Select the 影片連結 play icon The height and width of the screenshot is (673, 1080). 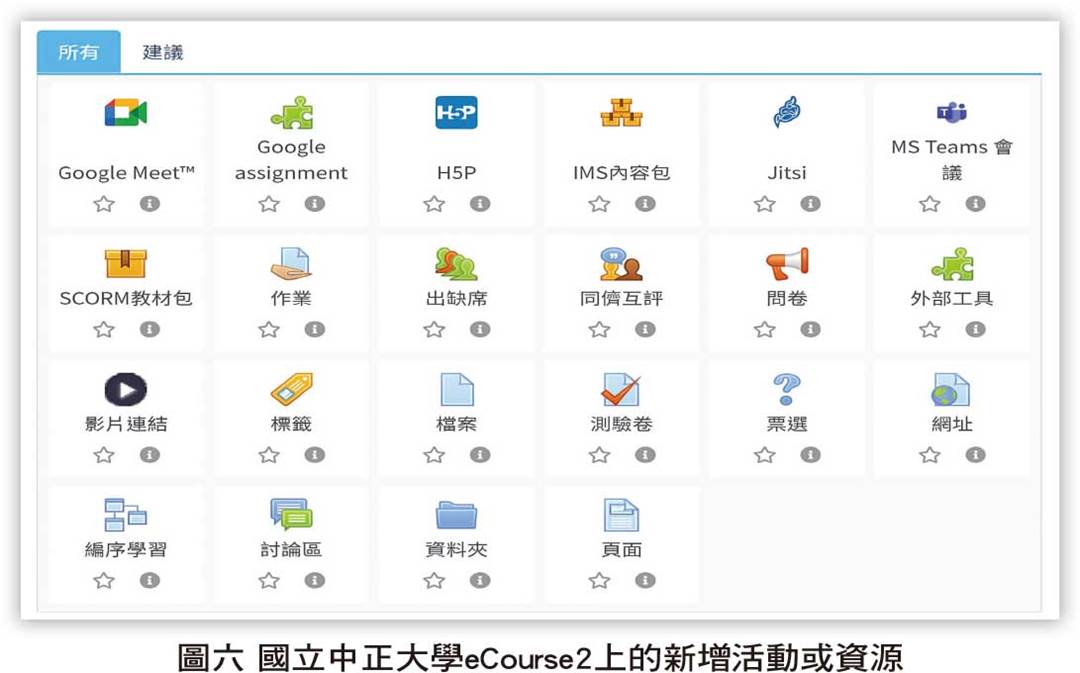[x=125, y=389]
